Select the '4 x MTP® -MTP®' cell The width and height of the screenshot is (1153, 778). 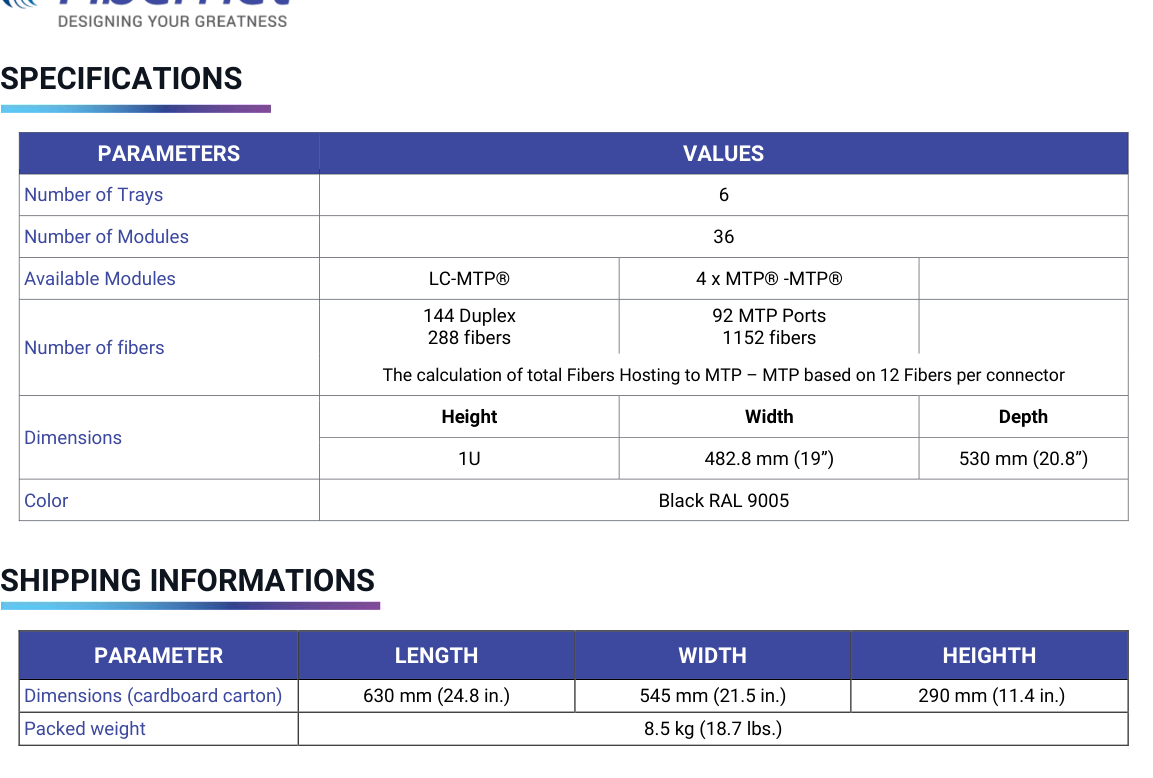point(769,279)
